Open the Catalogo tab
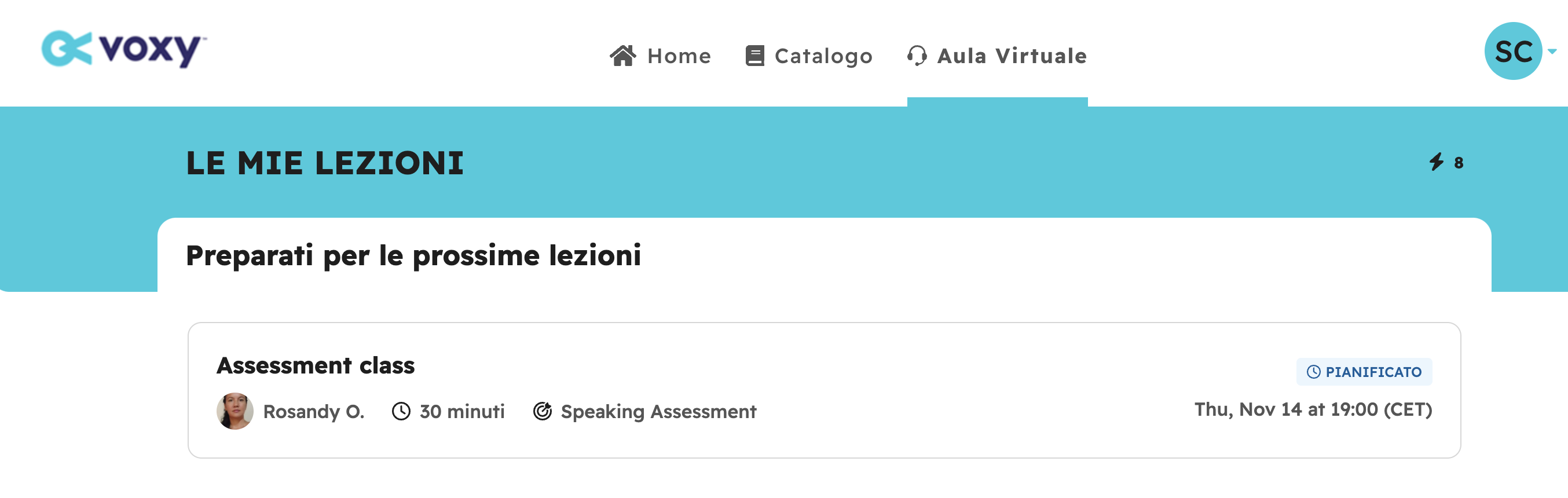 [809, 56]
